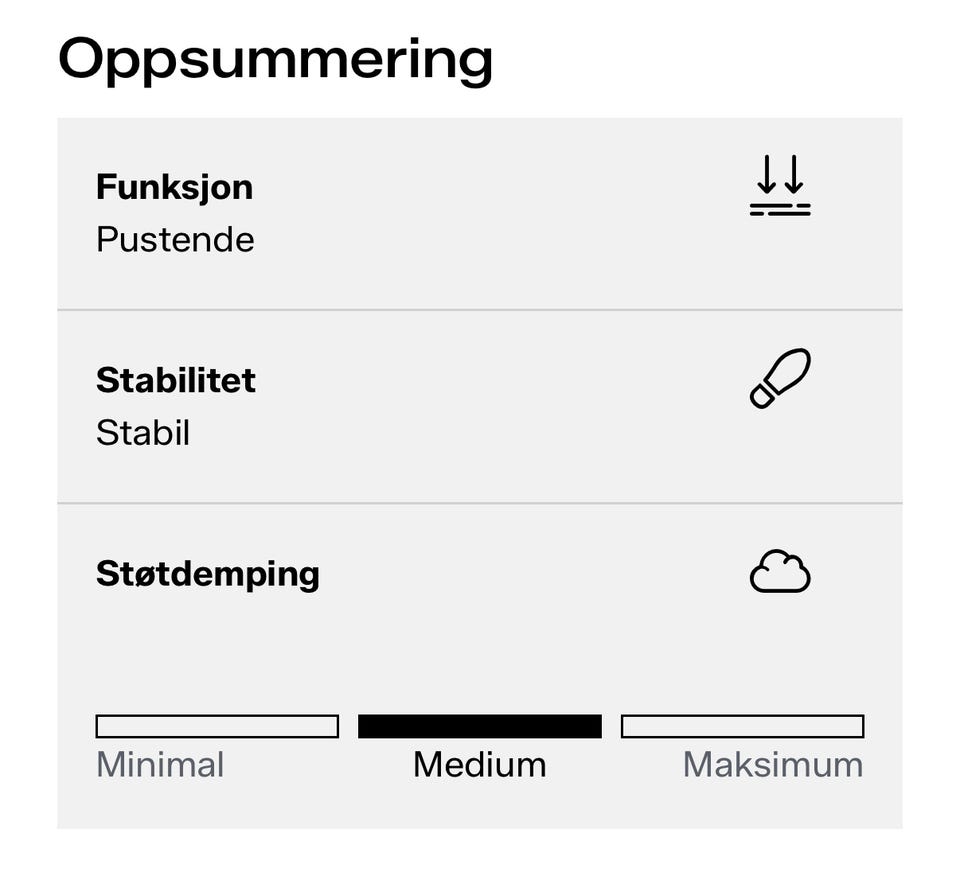960x880 pixels.
Task: Click the Minimal label
Action: (160, 765)
